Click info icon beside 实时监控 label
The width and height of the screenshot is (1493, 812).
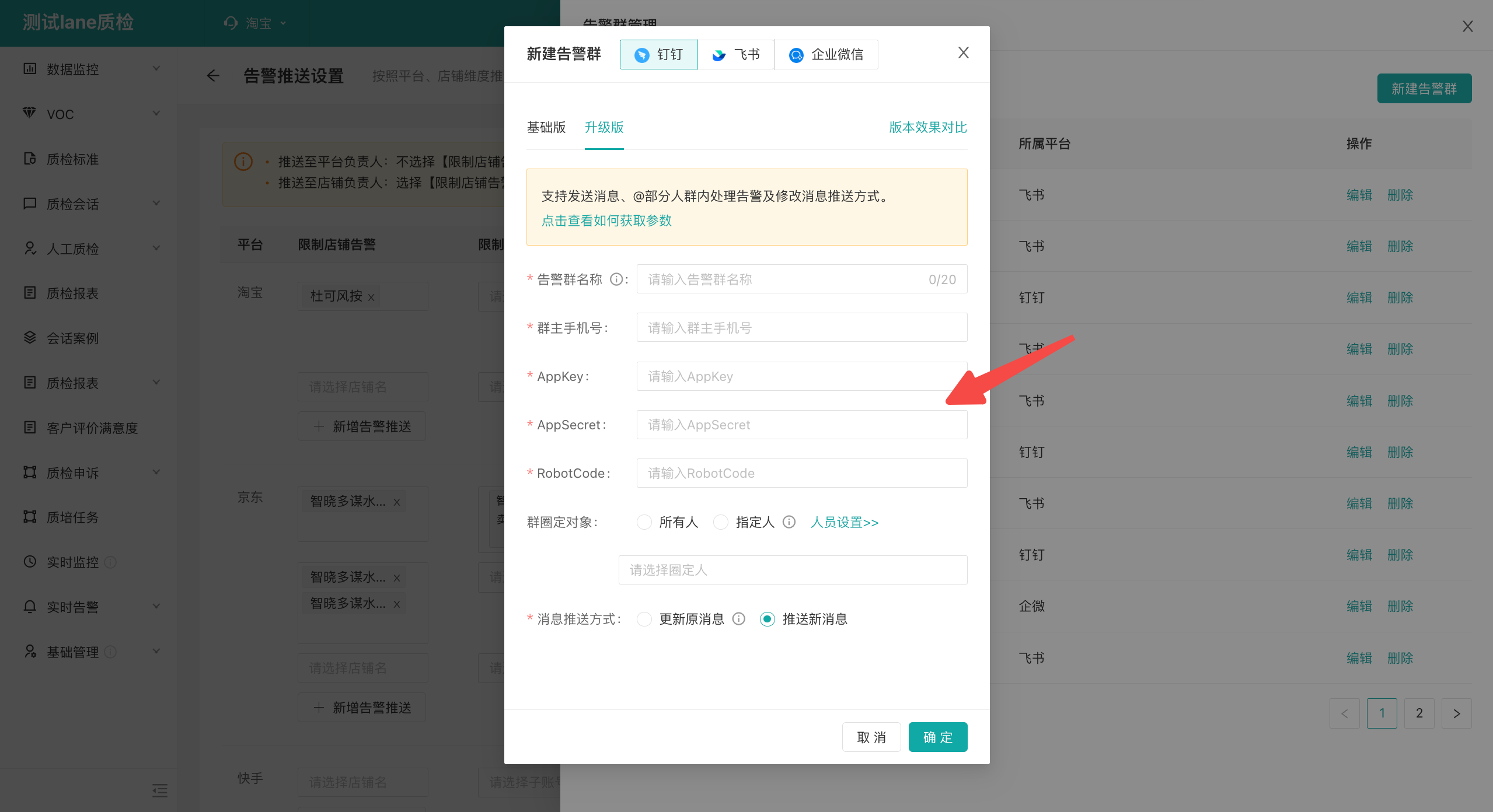click(x=110, y=562)
